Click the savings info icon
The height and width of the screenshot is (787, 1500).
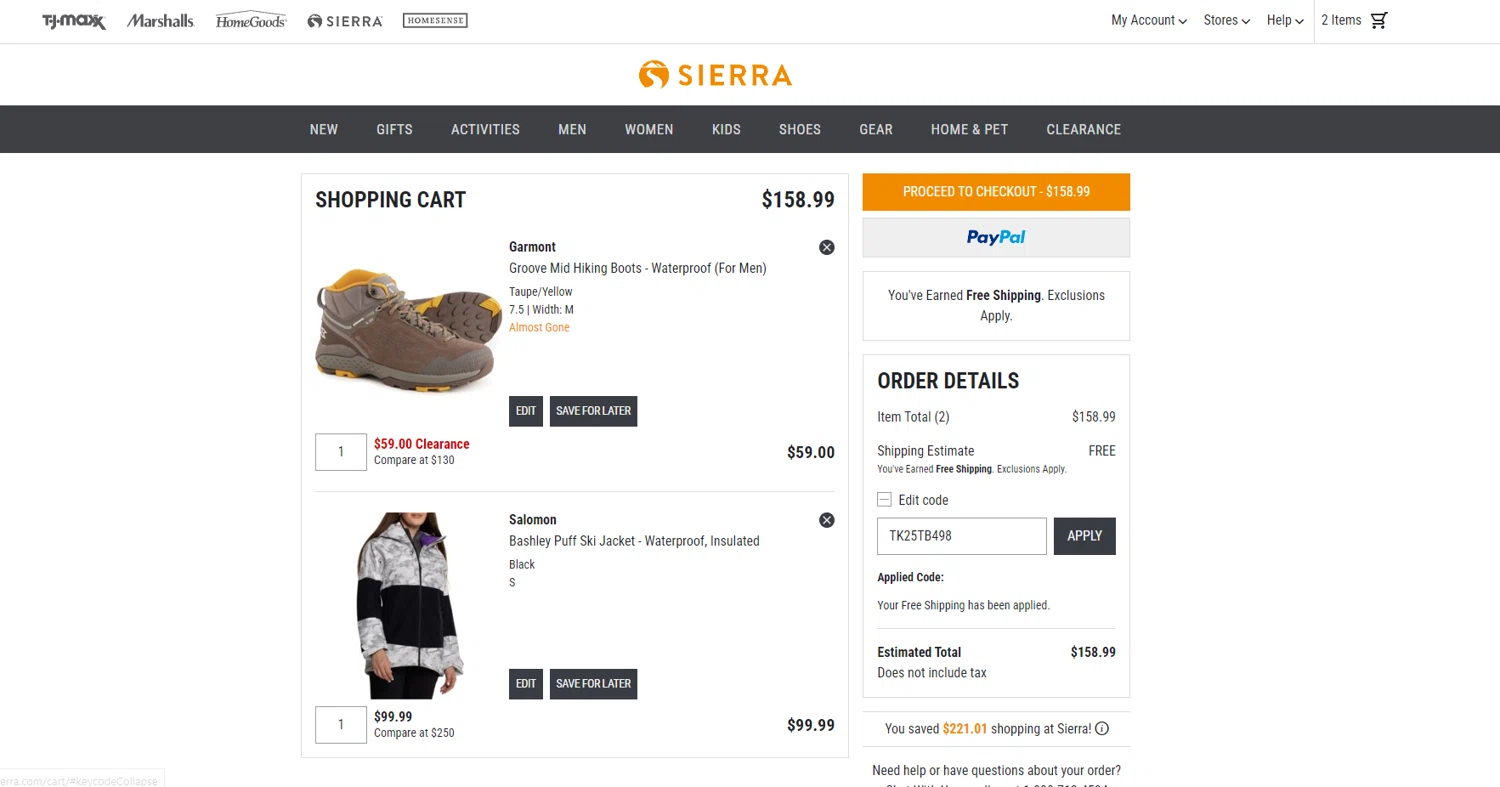[x=1102, y=729]
